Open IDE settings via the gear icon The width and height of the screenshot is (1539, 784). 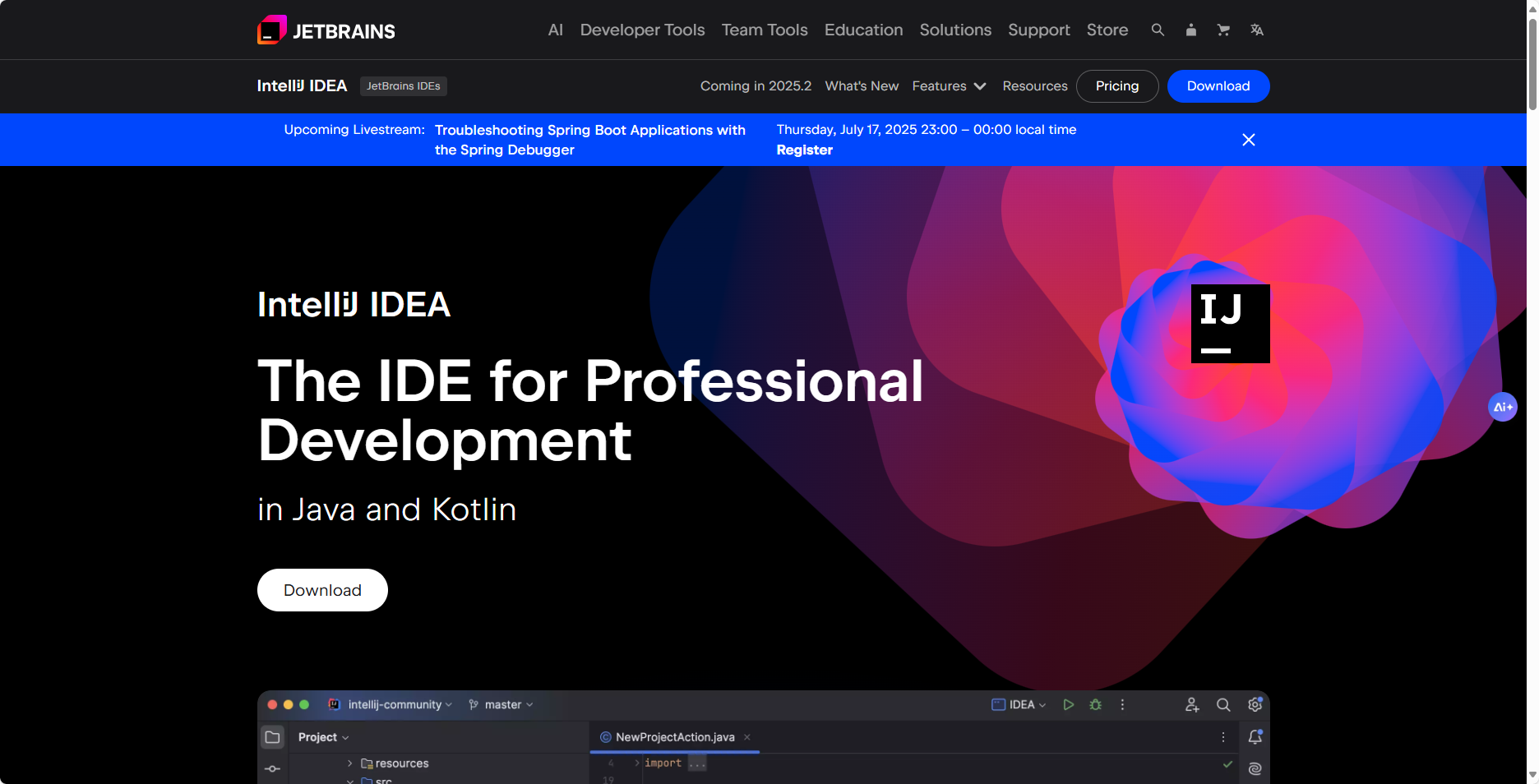click(x=1255, y=704)
